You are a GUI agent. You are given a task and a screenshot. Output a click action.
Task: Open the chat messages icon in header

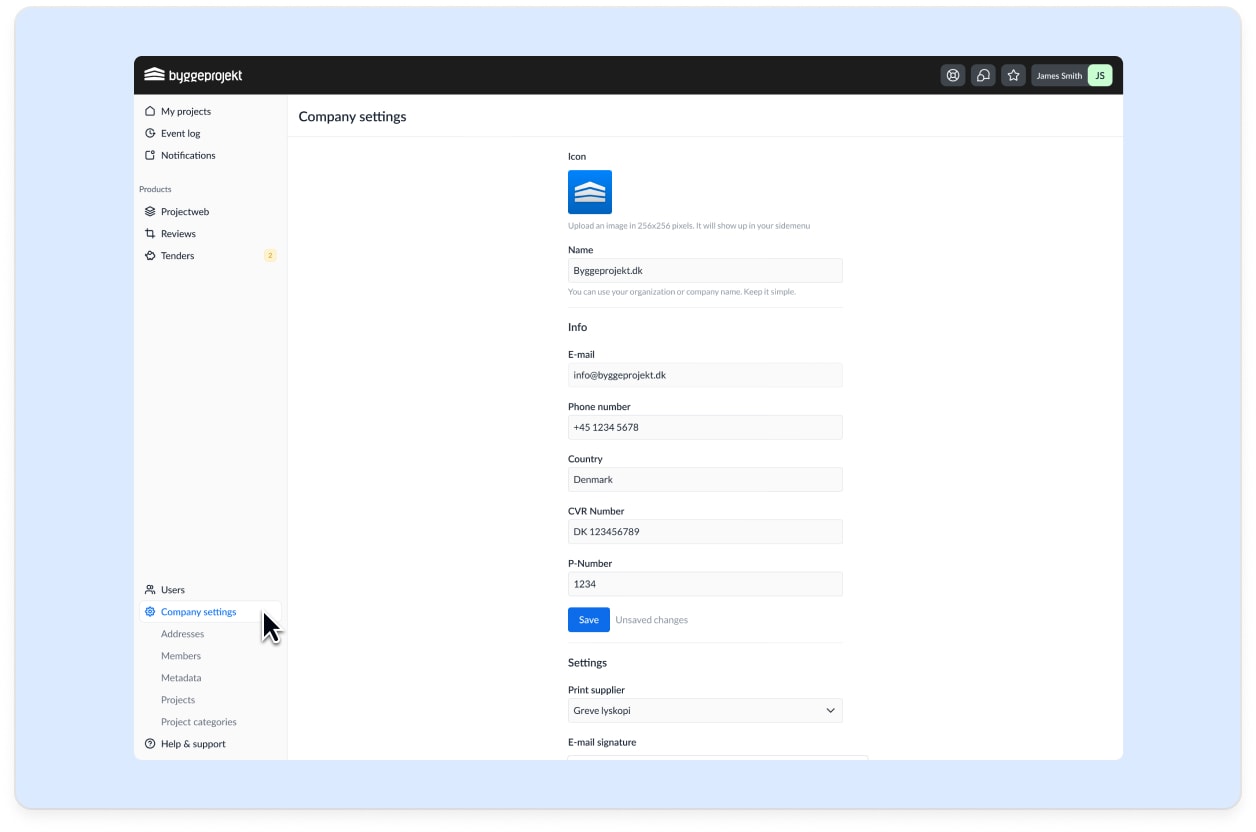[x=983, y=75]
